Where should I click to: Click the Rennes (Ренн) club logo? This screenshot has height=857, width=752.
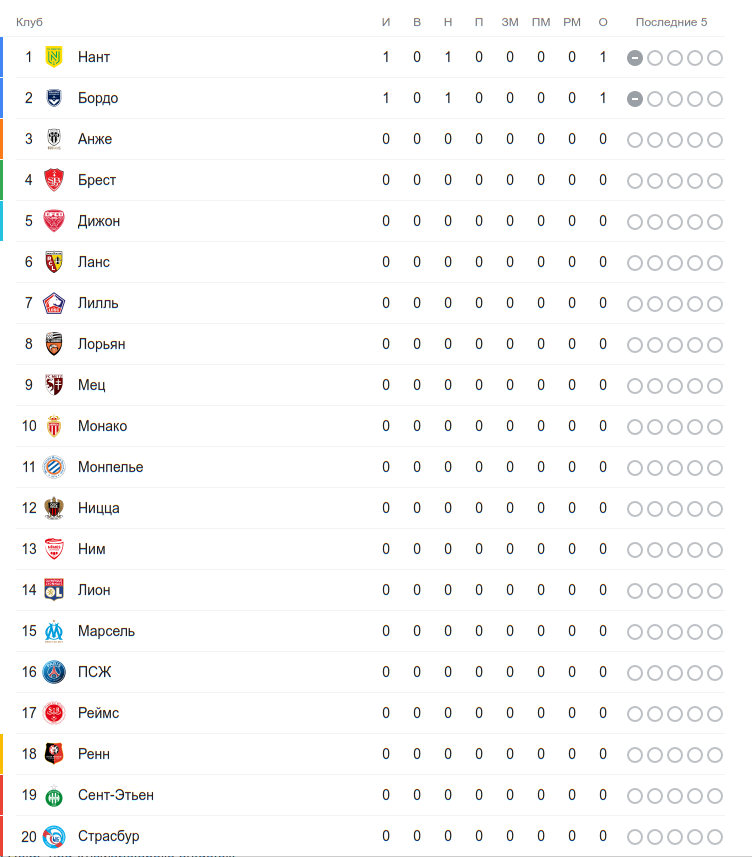[54, 754]
